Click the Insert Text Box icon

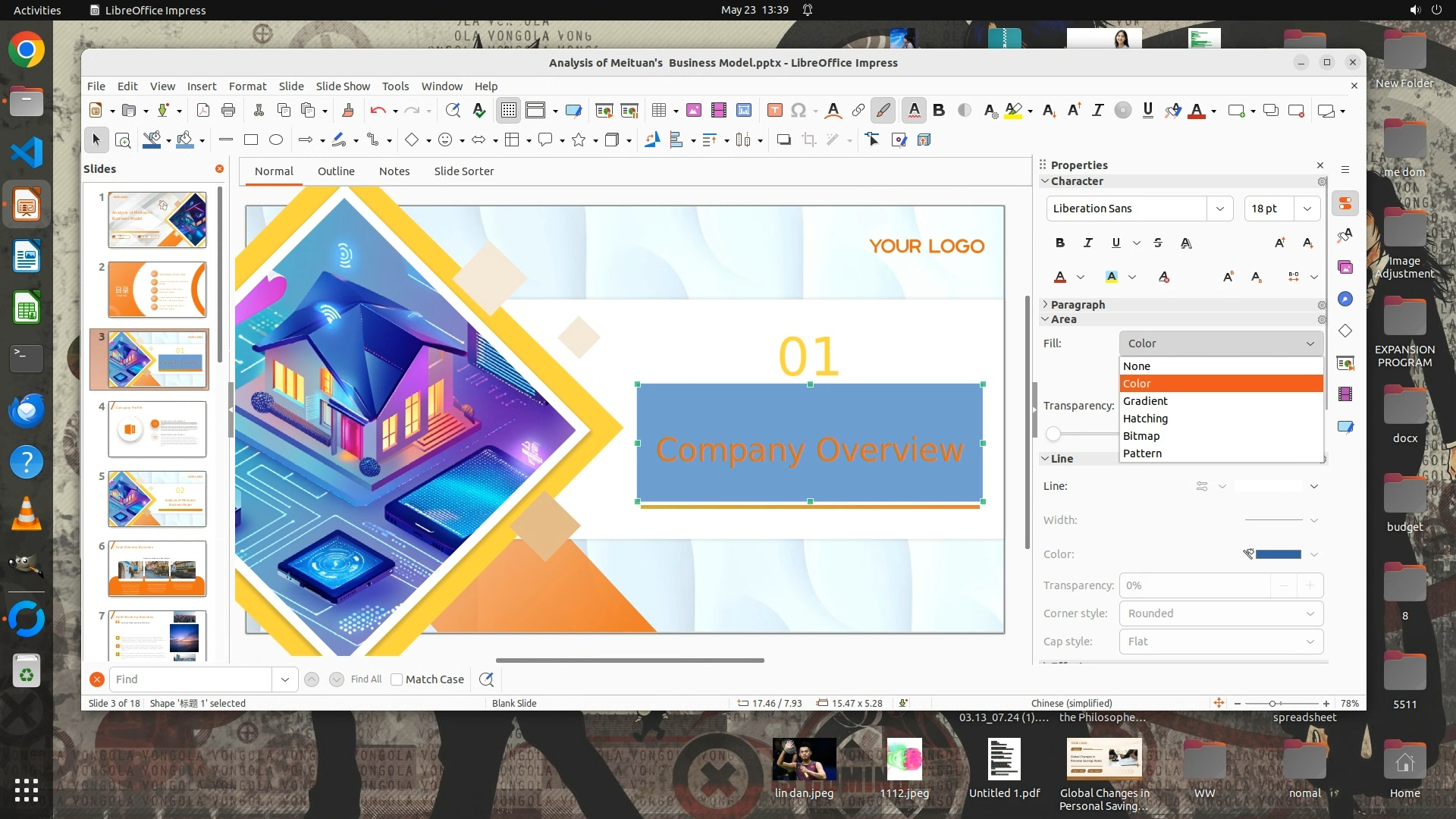774,111
